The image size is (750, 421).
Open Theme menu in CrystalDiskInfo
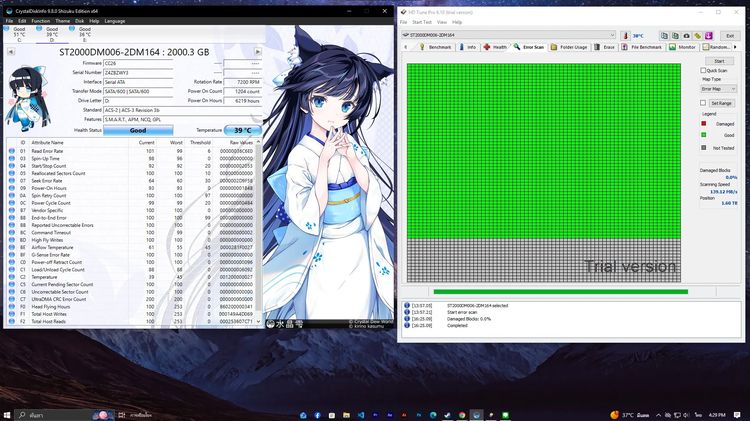(x=62, y=21)
